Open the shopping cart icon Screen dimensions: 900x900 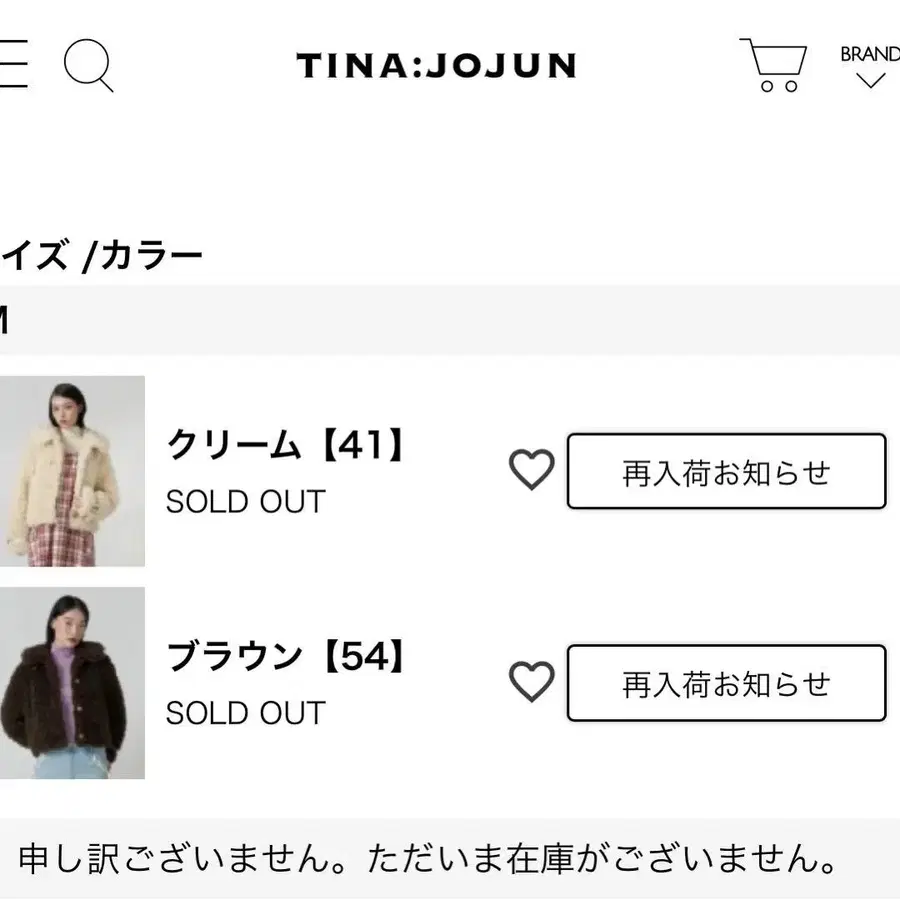[773, 65]
